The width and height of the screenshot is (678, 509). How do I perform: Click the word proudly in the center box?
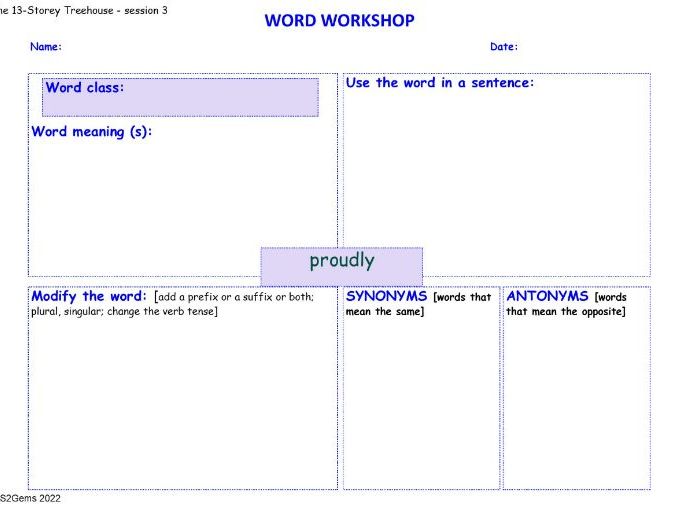341,261
